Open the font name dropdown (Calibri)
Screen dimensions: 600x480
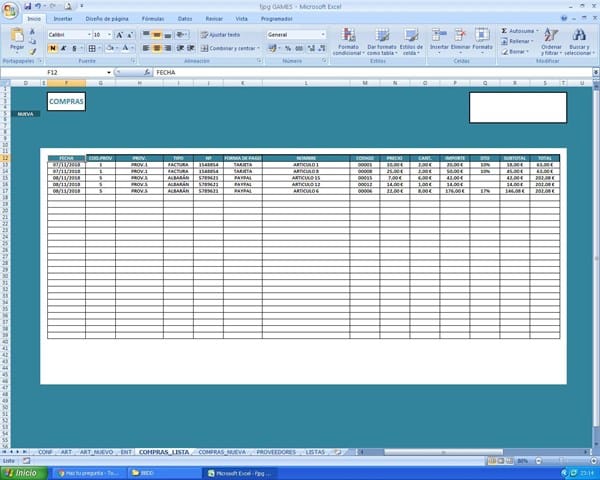(89, 35)
